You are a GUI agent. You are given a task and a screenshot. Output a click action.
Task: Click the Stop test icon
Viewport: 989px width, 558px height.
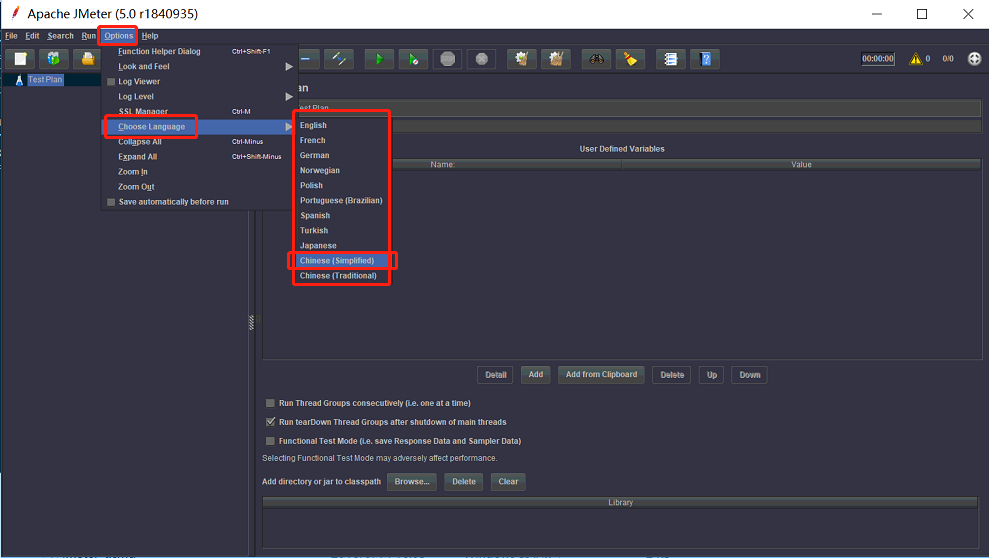[447, 59]
